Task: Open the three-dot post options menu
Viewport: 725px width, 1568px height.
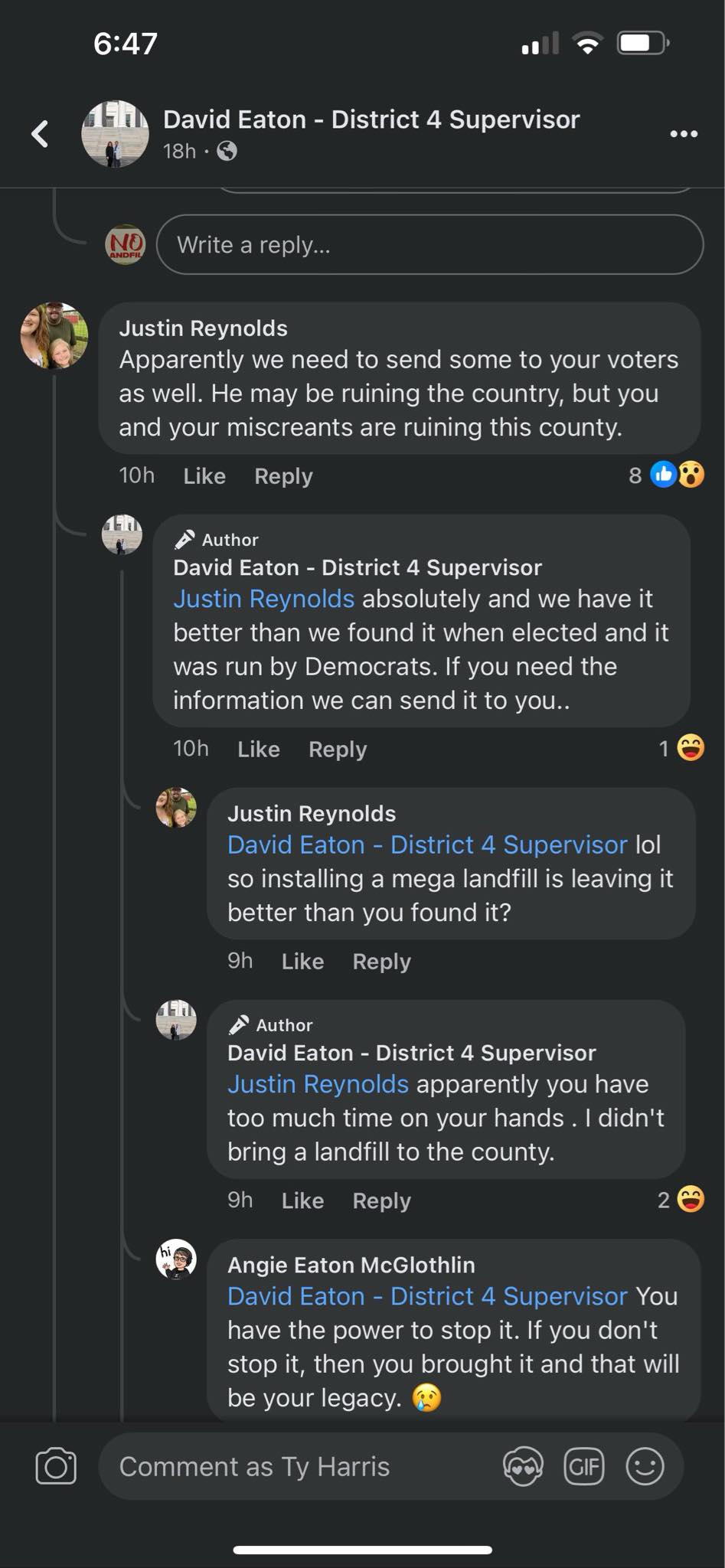Action: click(684, 134)
